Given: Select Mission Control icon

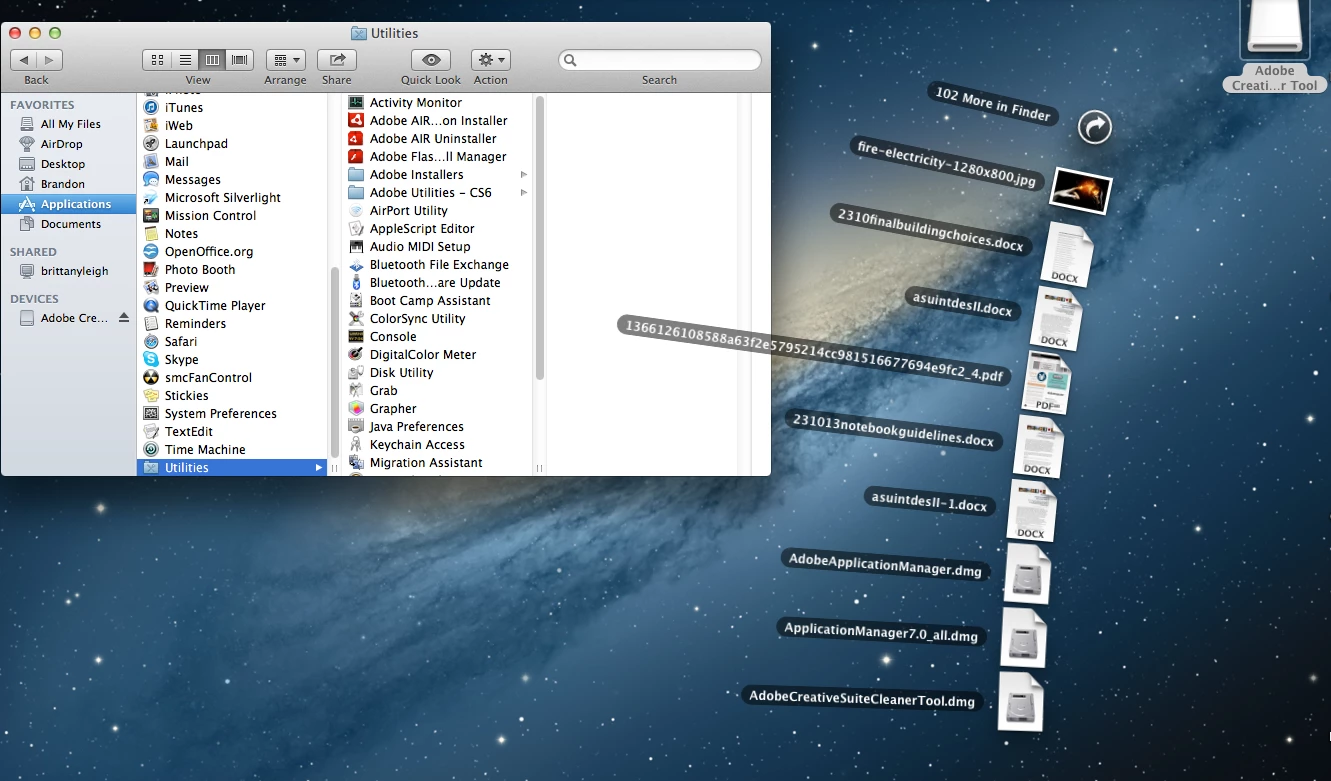Looking at the screenshot, I should click(151, 215).
